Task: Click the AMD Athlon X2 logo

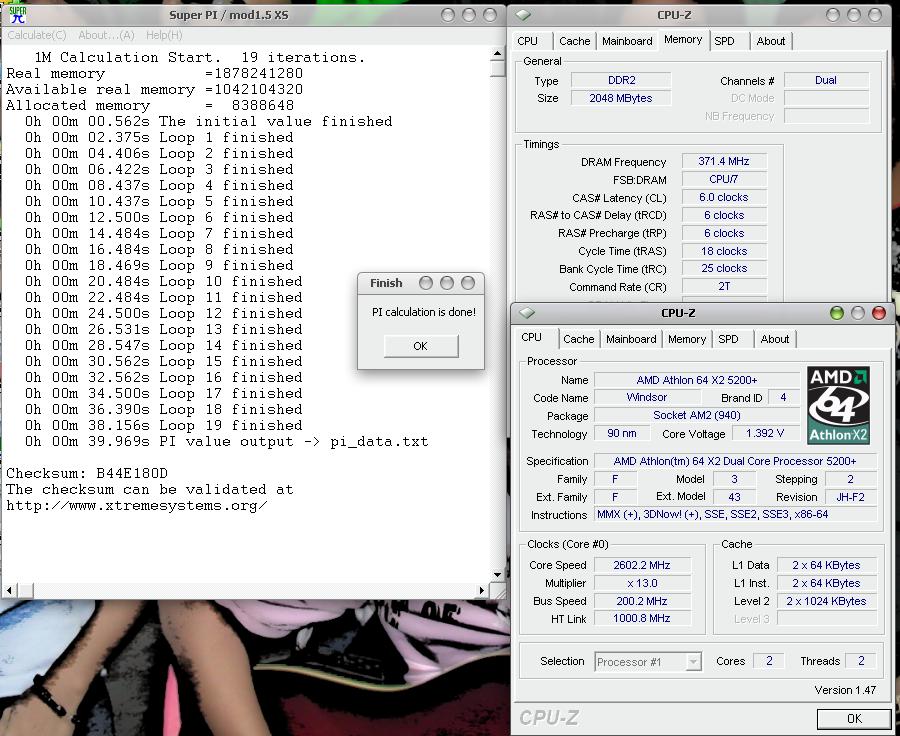Action: (x=838, y=405)
